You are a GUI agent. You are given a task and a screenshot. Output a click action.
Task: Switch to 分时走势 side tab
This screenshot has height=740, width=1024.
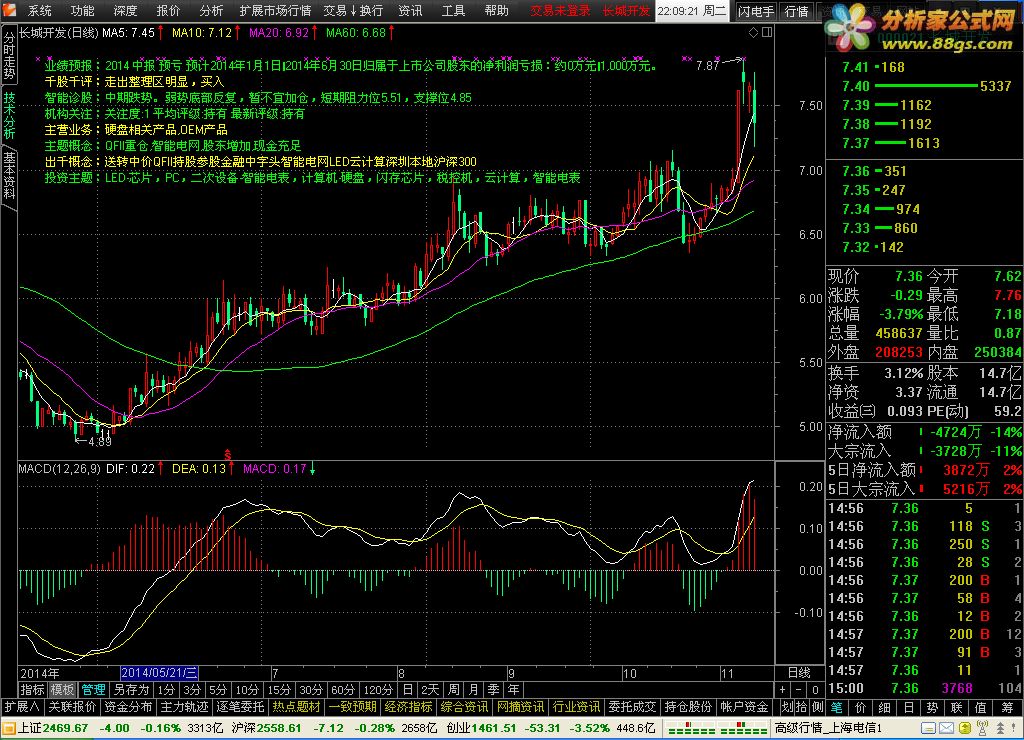tap(8, 56)
